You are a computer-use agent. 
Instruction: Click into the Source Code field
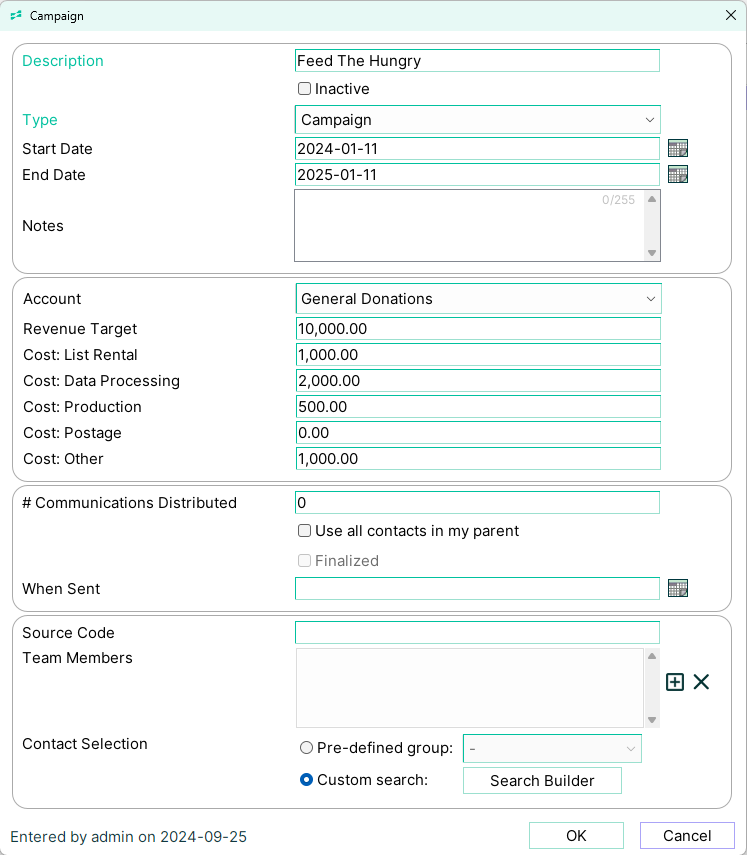click(x=477, y=633)
